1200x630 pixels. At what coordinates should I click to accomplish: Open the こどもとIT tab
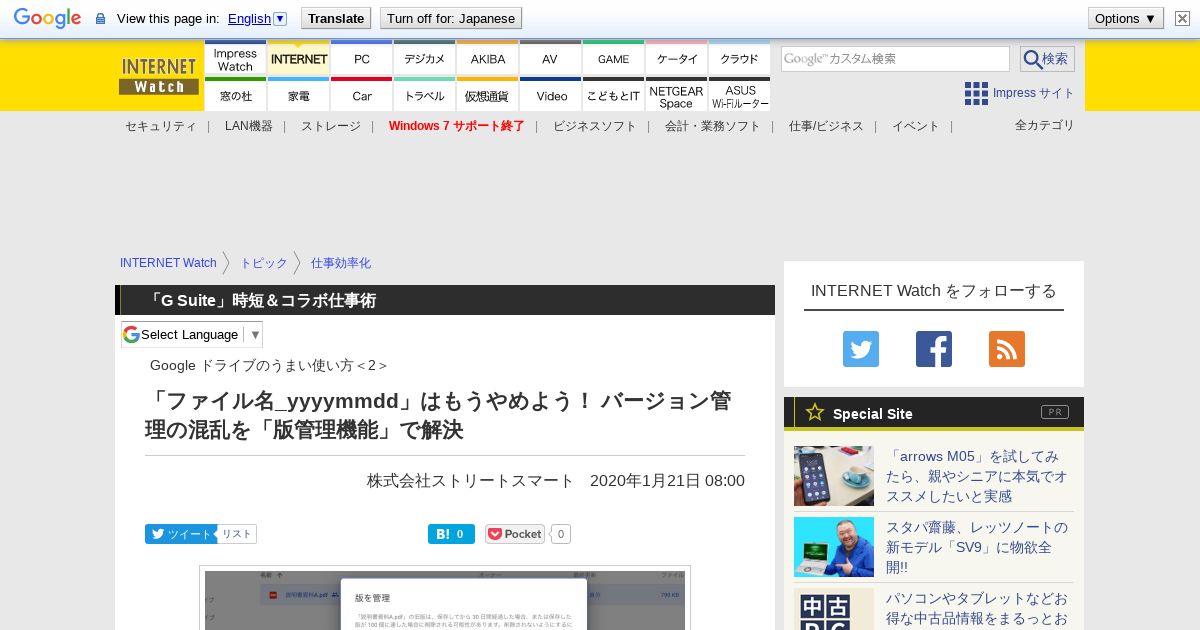coord(613,95)
